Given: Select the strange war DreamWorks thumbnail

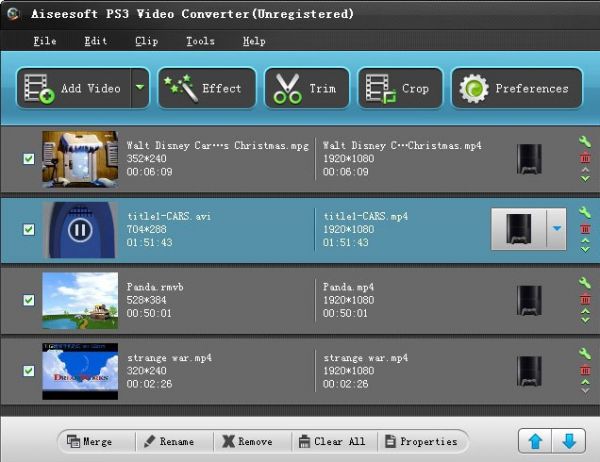Looking at the screenshot, I should coord(80,371).
